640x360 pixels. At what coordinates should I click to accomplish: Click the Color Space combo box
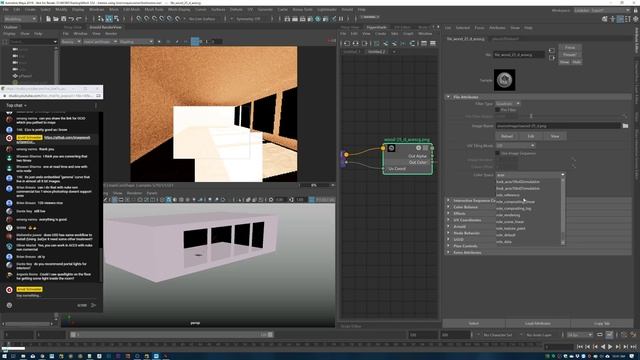pyautogui.click(x=530, y=175)
